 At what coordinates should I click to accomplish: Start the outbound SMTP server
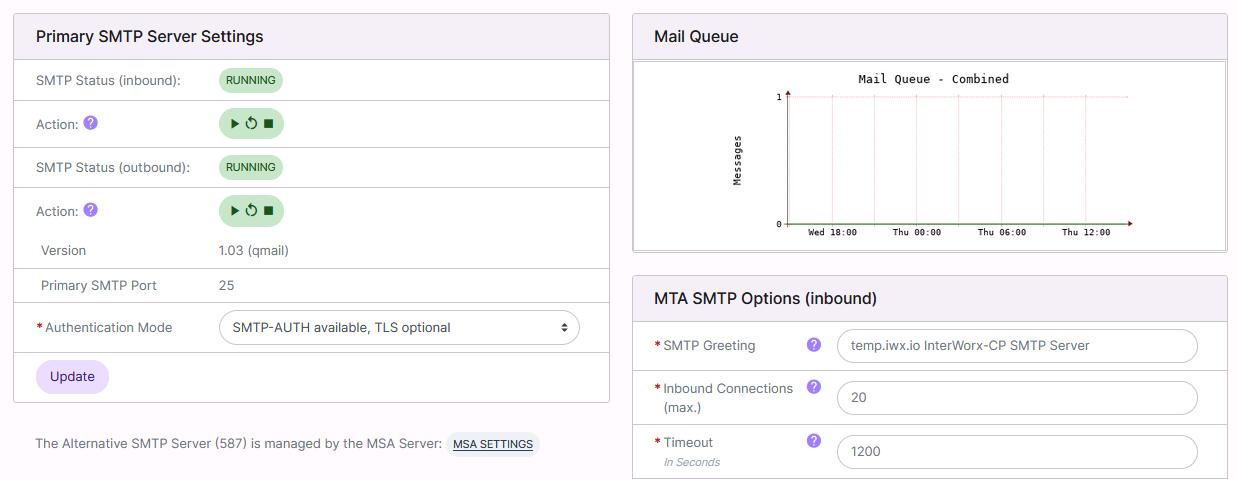(234, 211)
